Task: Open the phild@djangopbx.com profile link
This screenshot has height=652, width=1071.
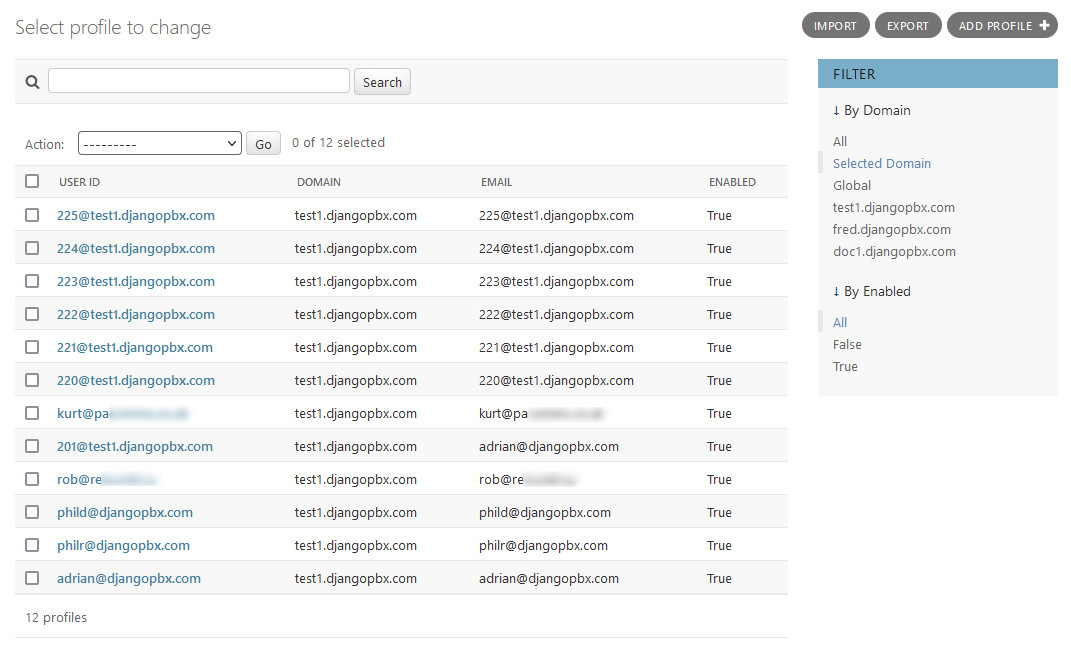Action: (x=124, y=512)
